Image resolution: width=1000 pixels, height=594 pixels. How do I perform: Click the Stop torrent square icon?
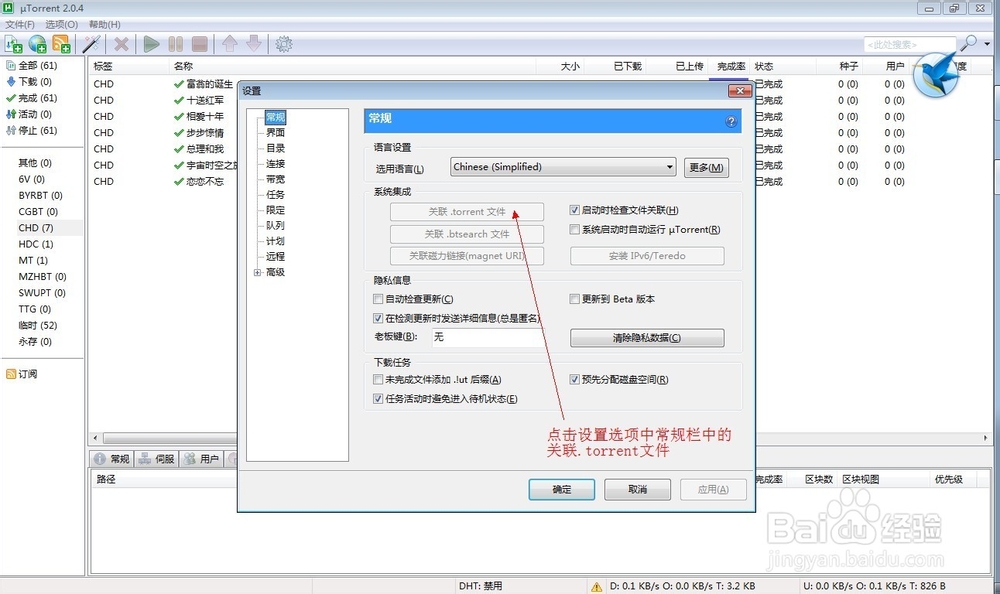point(200,44)
